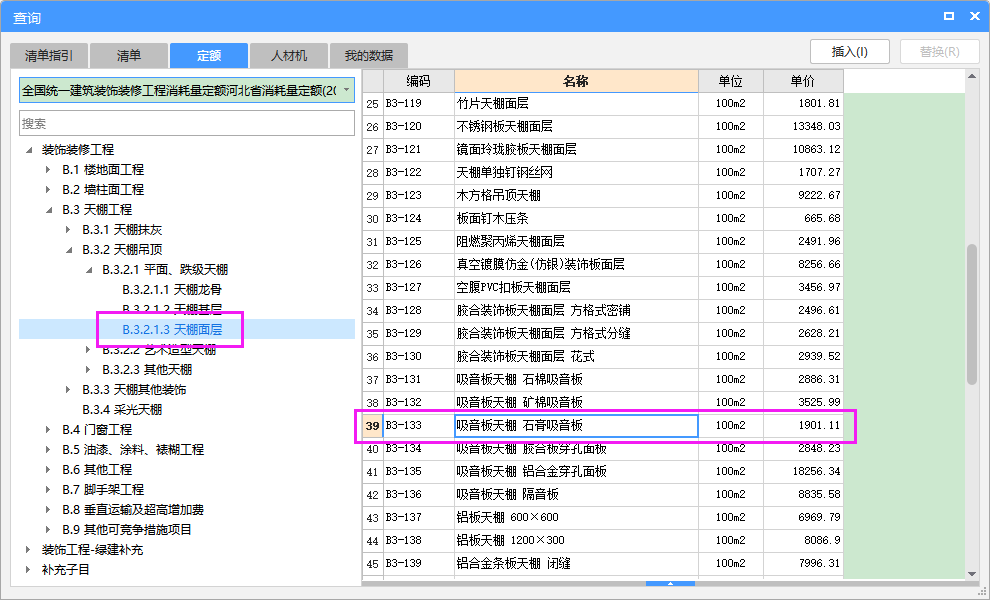
Task: Expand B.6 其他工程 node
Action: 48,470
